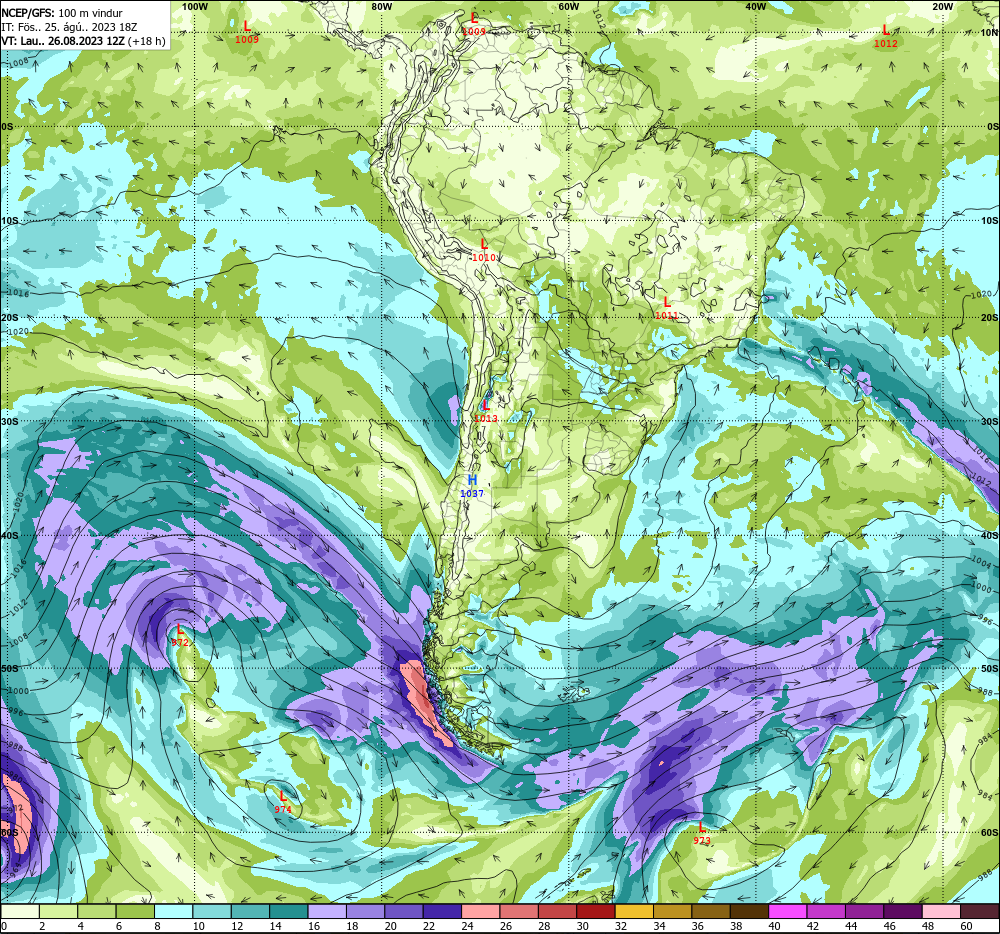Click the L 1010 low marker over Bolivia
Image resolution: width=1000 pixels, height=934 pixels.
[484, 251]
